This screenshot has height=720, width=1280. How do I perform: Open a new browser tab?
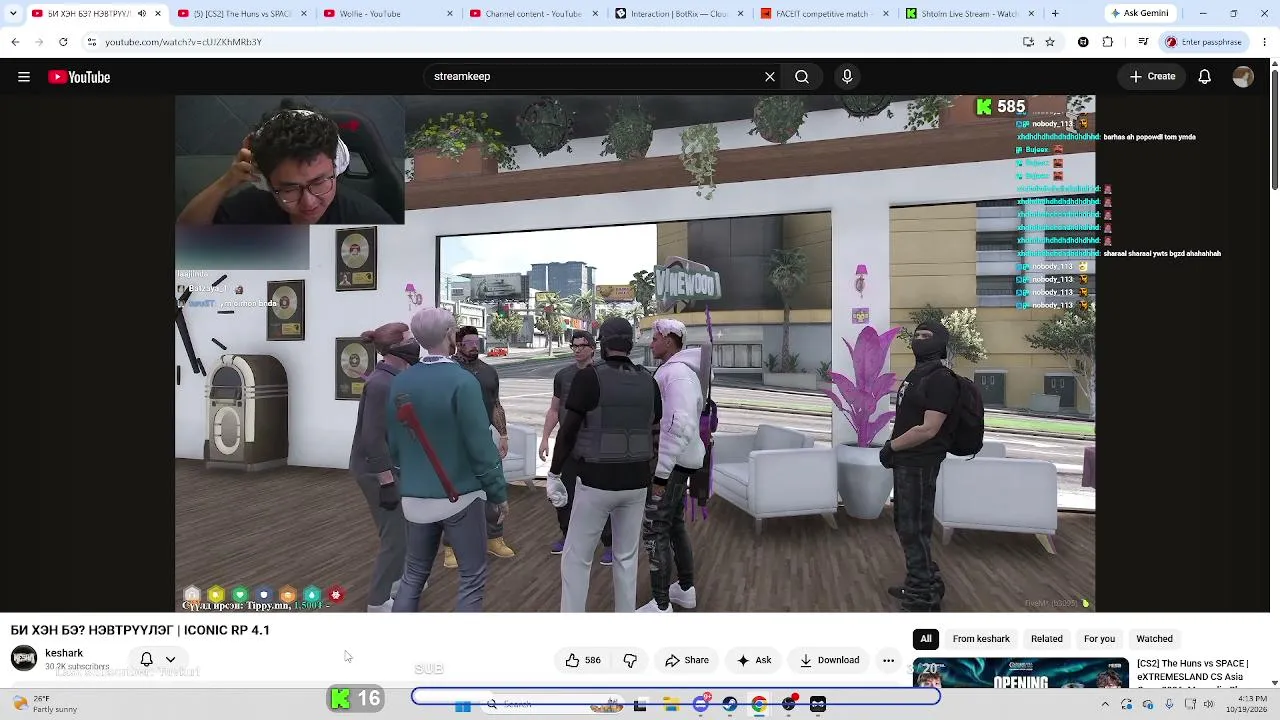[1055, 14]
